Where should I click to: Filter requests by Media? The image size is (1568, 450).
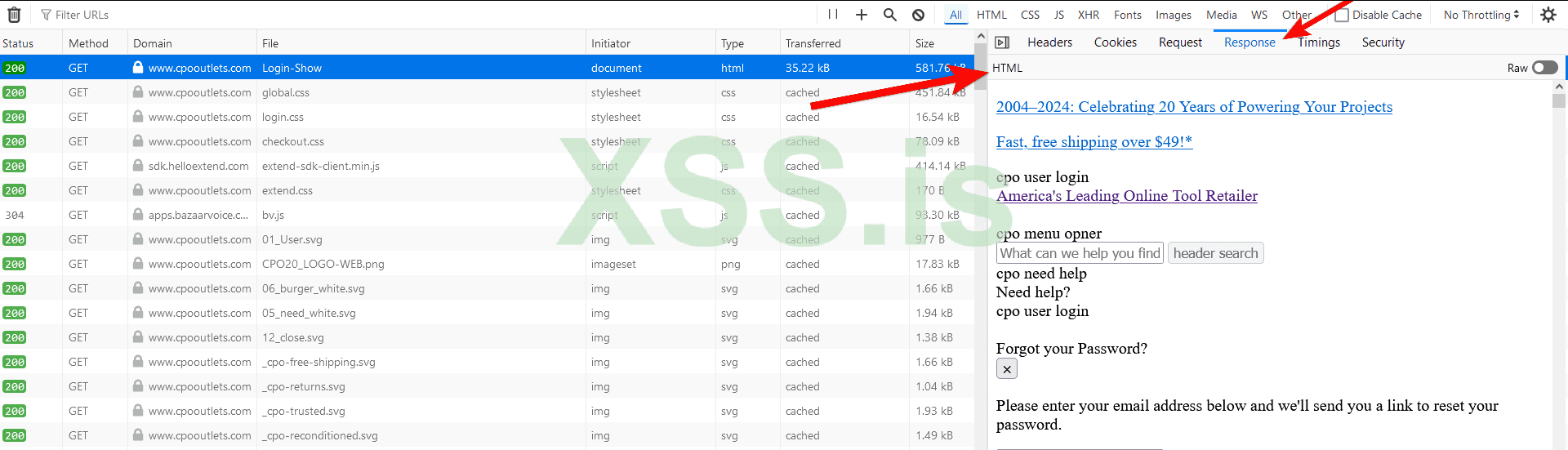[1222, 15]
